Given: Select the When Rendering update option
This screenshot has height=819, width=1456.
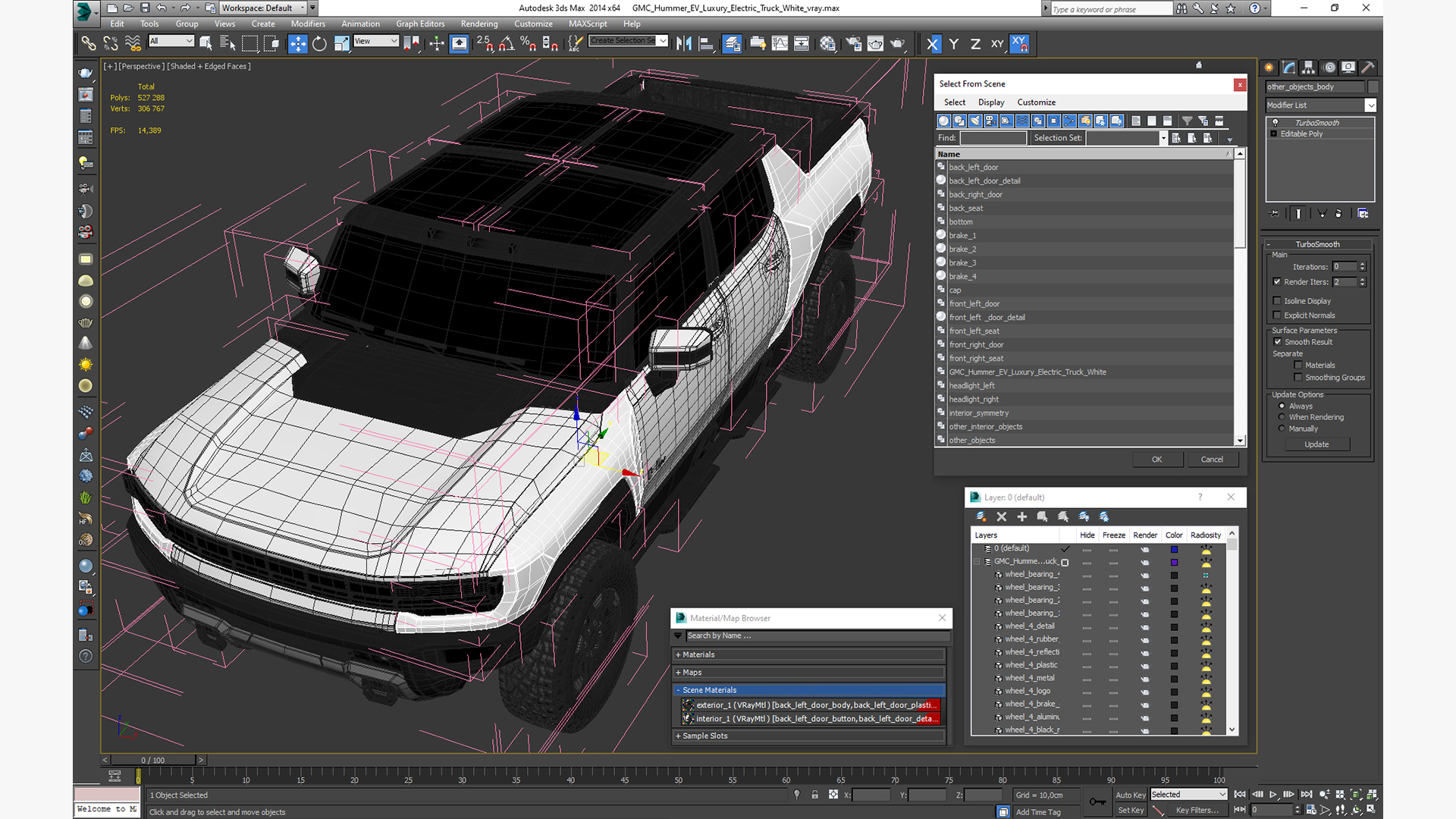Looking at the screenshot, I should (1282, 417).
